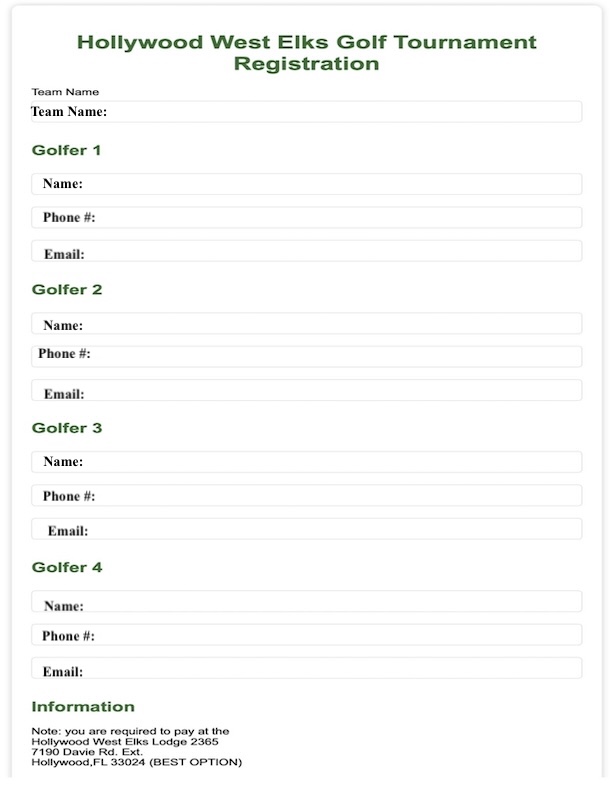Viewport: 612px width, 792px height.
Task: Click Golfer 4 Phone # input field
Action: [x=307, y=635]
